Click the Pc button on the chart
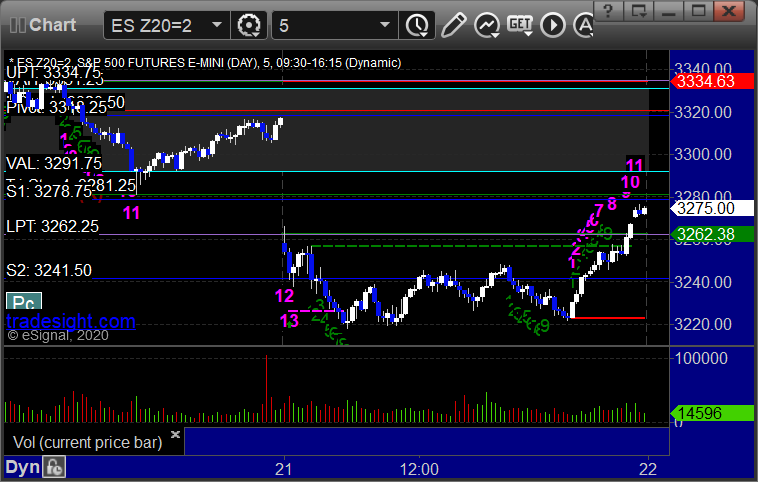This screenshot has height=482, width=758. (24, 302)
